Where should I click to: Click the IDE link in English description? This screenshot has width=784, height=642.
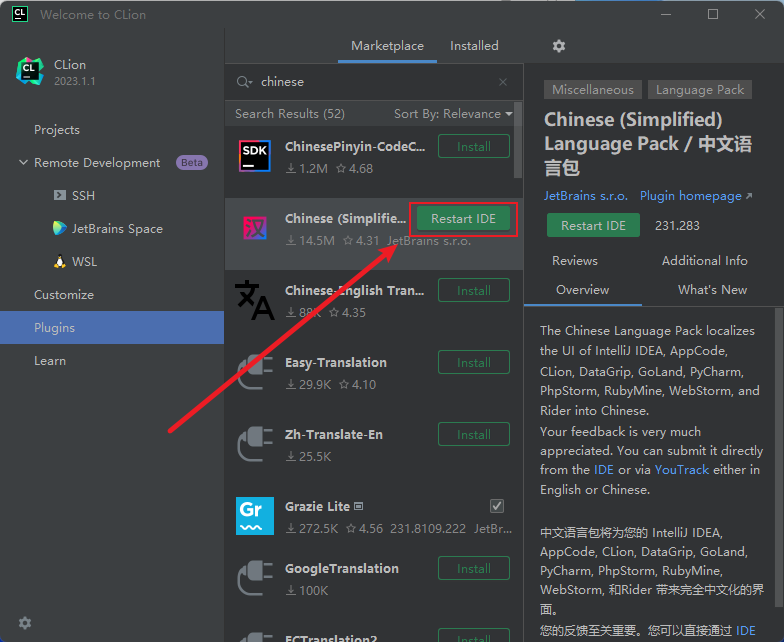pos(604,470)
